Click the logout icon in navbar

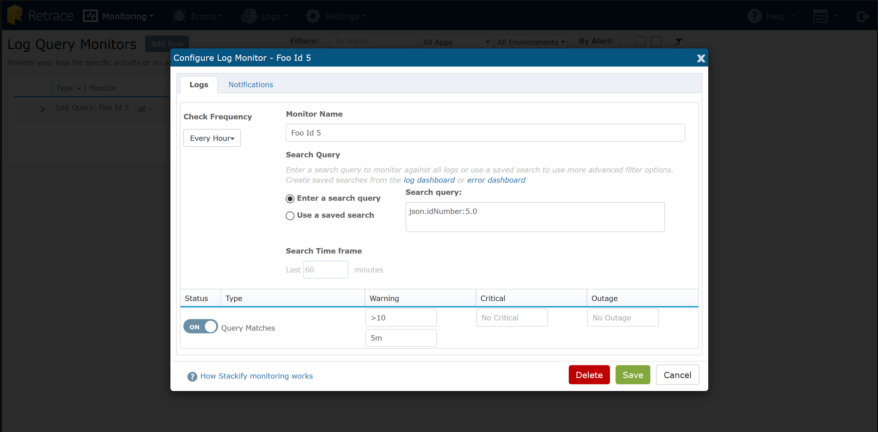coord(862,16)
